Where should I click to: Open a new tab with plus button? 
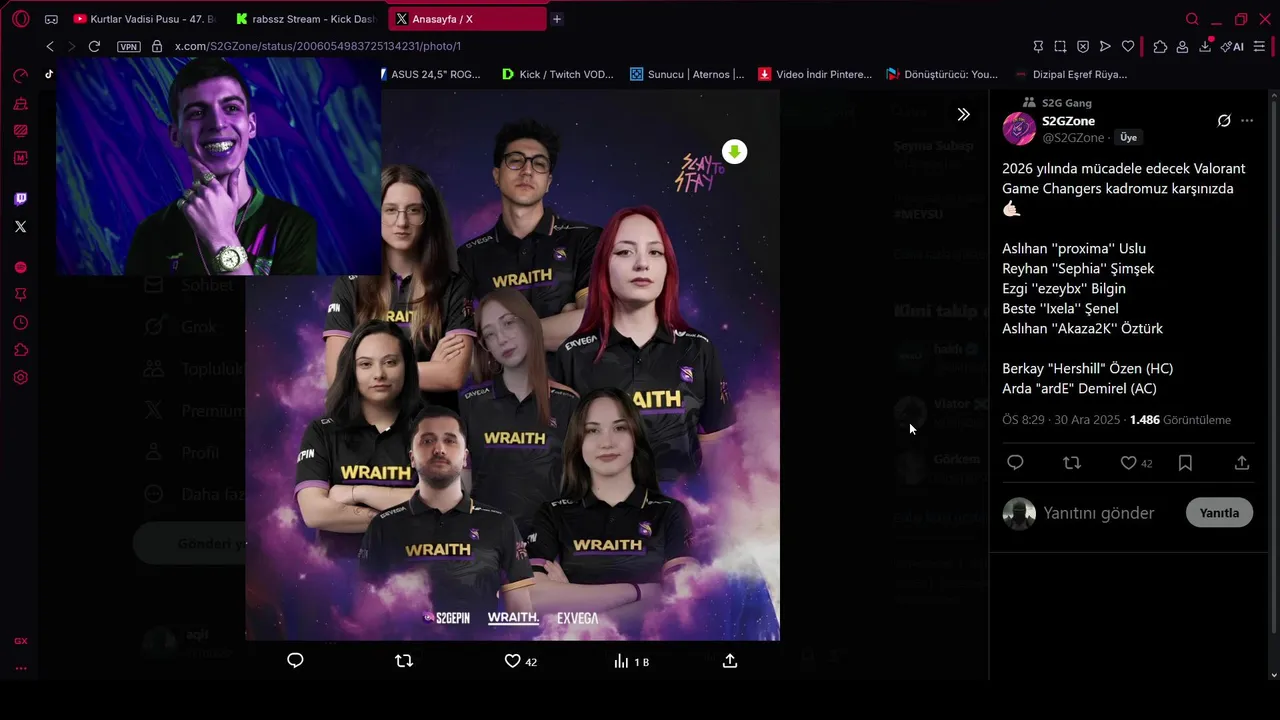point(557,19)
